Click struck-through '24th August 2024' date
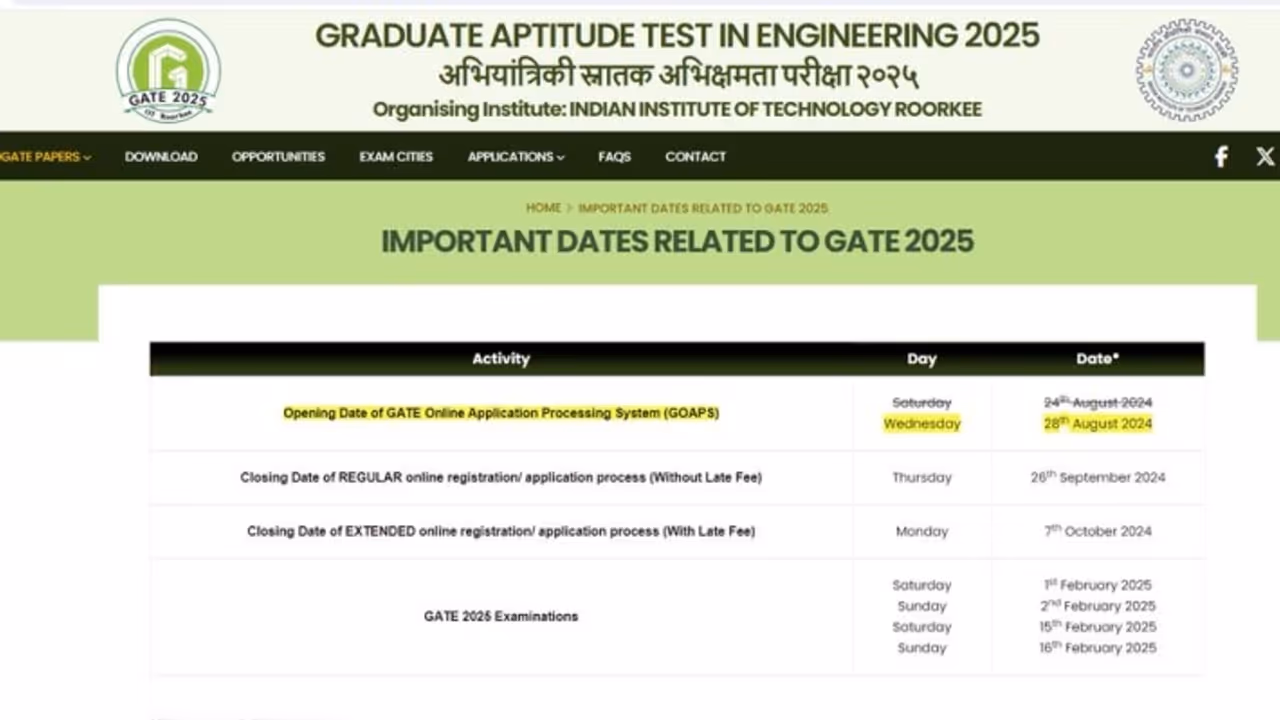The width and height of the screenshot is (1280, 720). (1098, 403)
